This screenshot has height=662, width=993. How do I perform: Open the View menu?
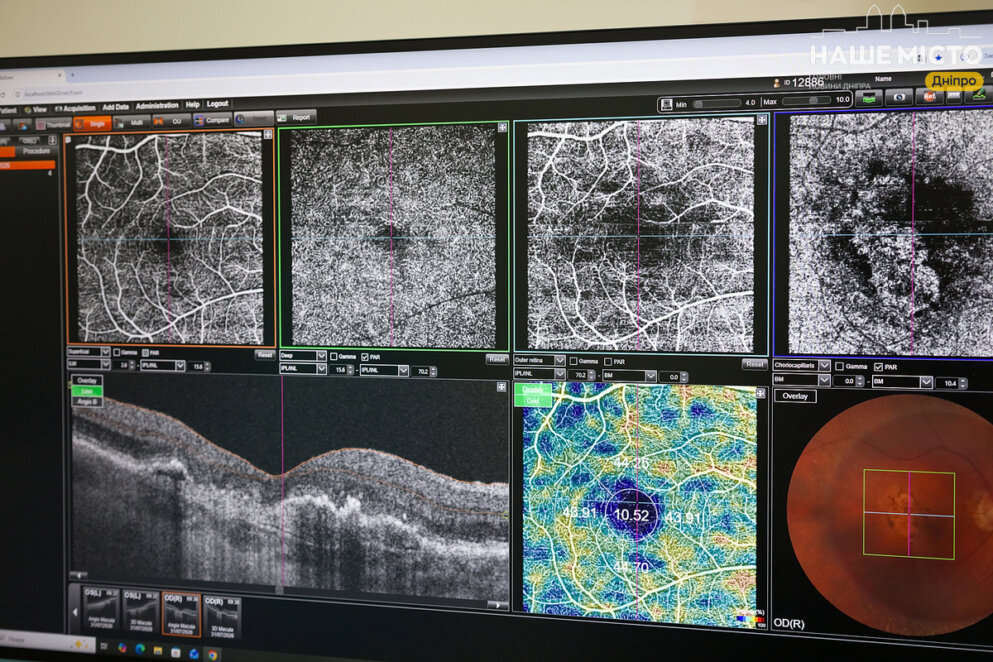point(35,110)
